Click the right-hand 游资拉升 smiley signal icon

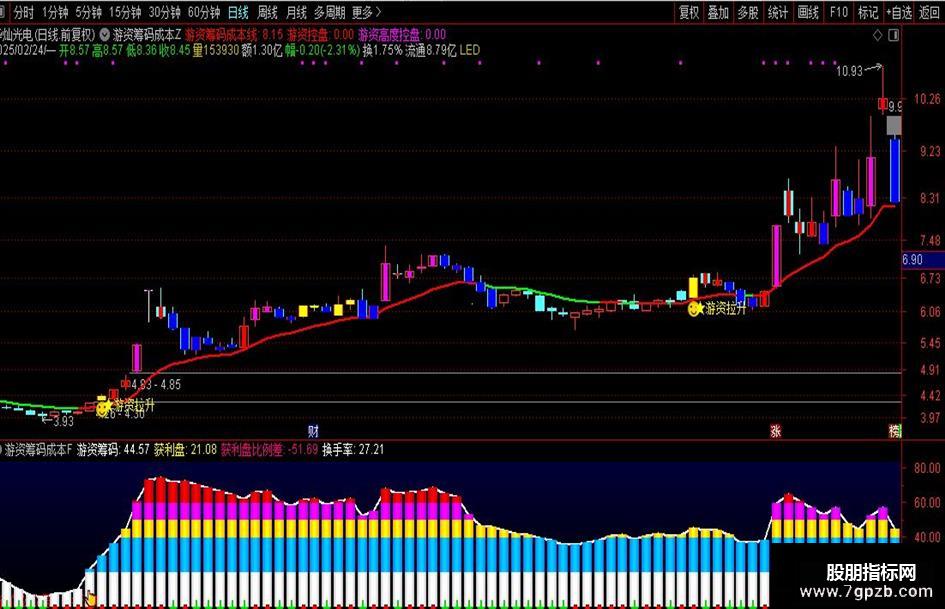(694, 309)
